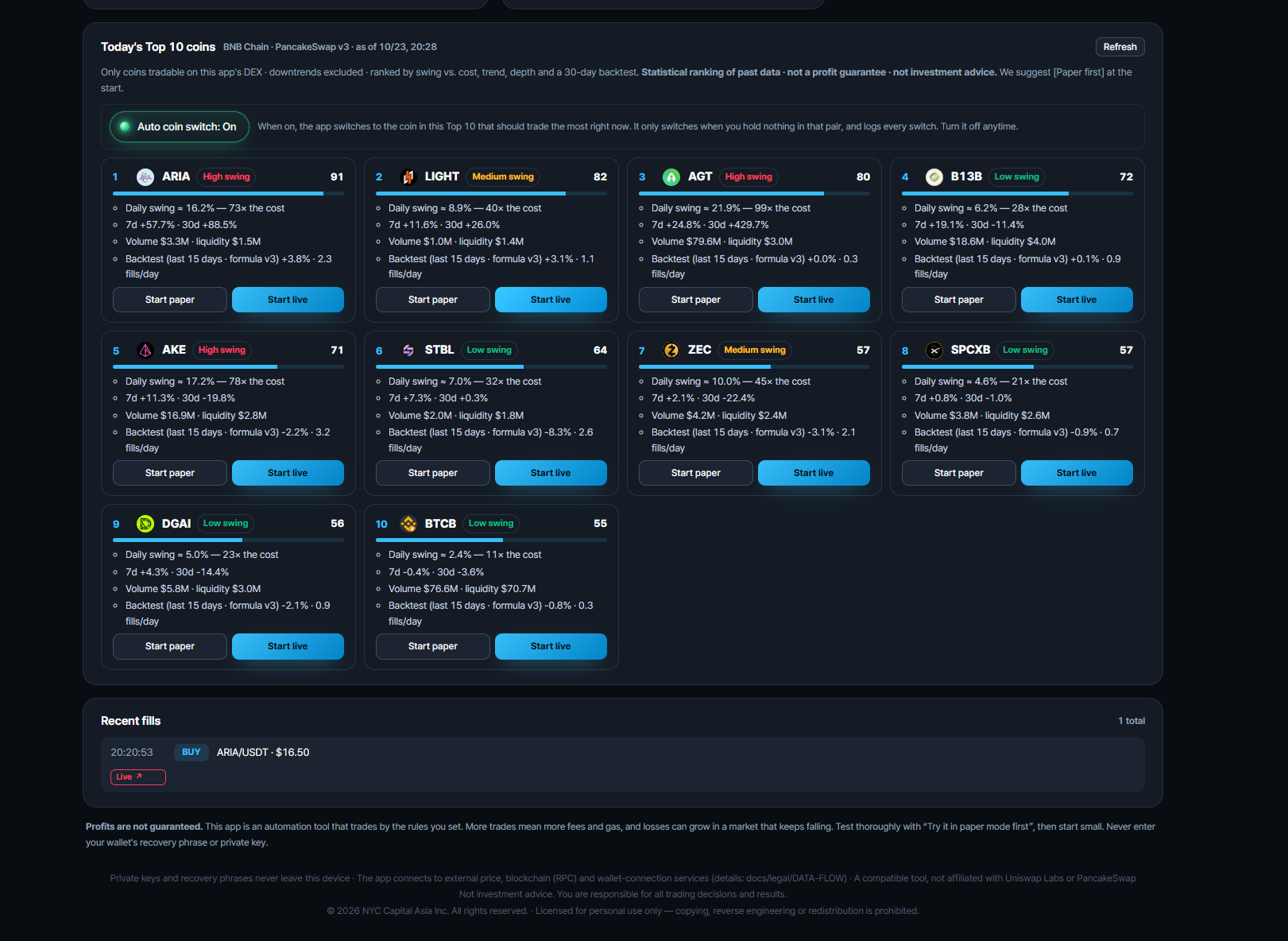Image resolution: width=1288 pixels, height=941 pixels.
Task: Start live trading for STBL
Action: coord(551,473)
